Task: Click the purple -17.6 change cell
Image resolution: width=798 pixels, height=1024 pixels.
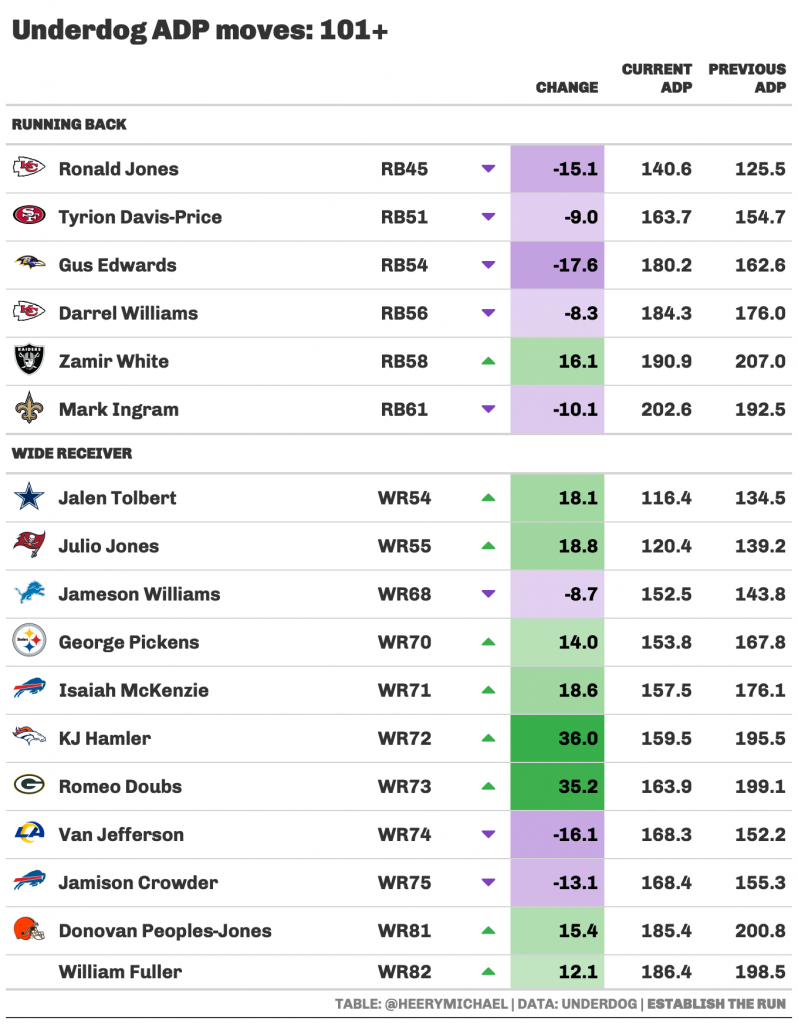Action: click(557, 265)
